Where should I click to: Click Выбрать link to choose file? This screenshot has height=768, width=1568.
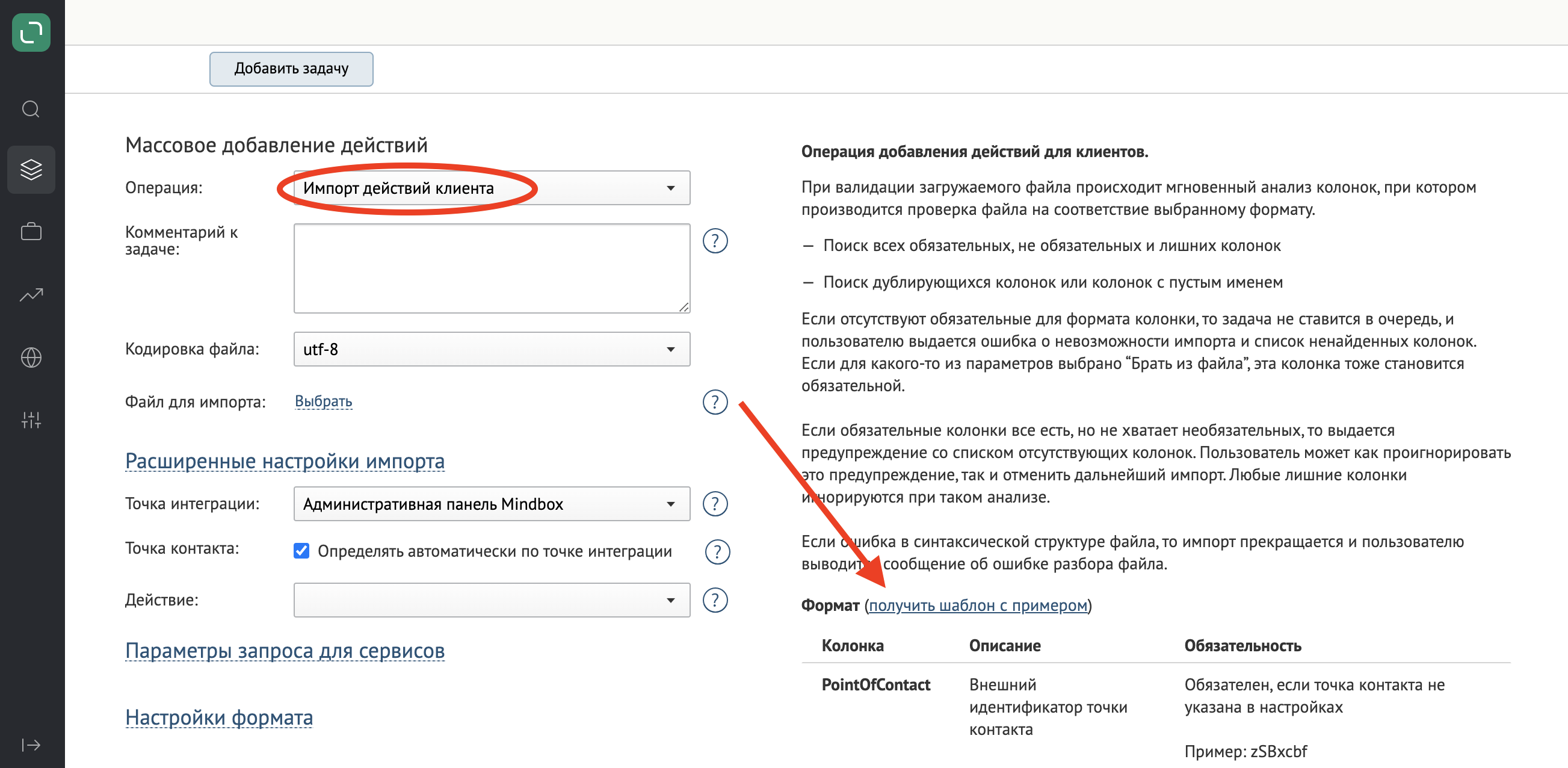323,401
